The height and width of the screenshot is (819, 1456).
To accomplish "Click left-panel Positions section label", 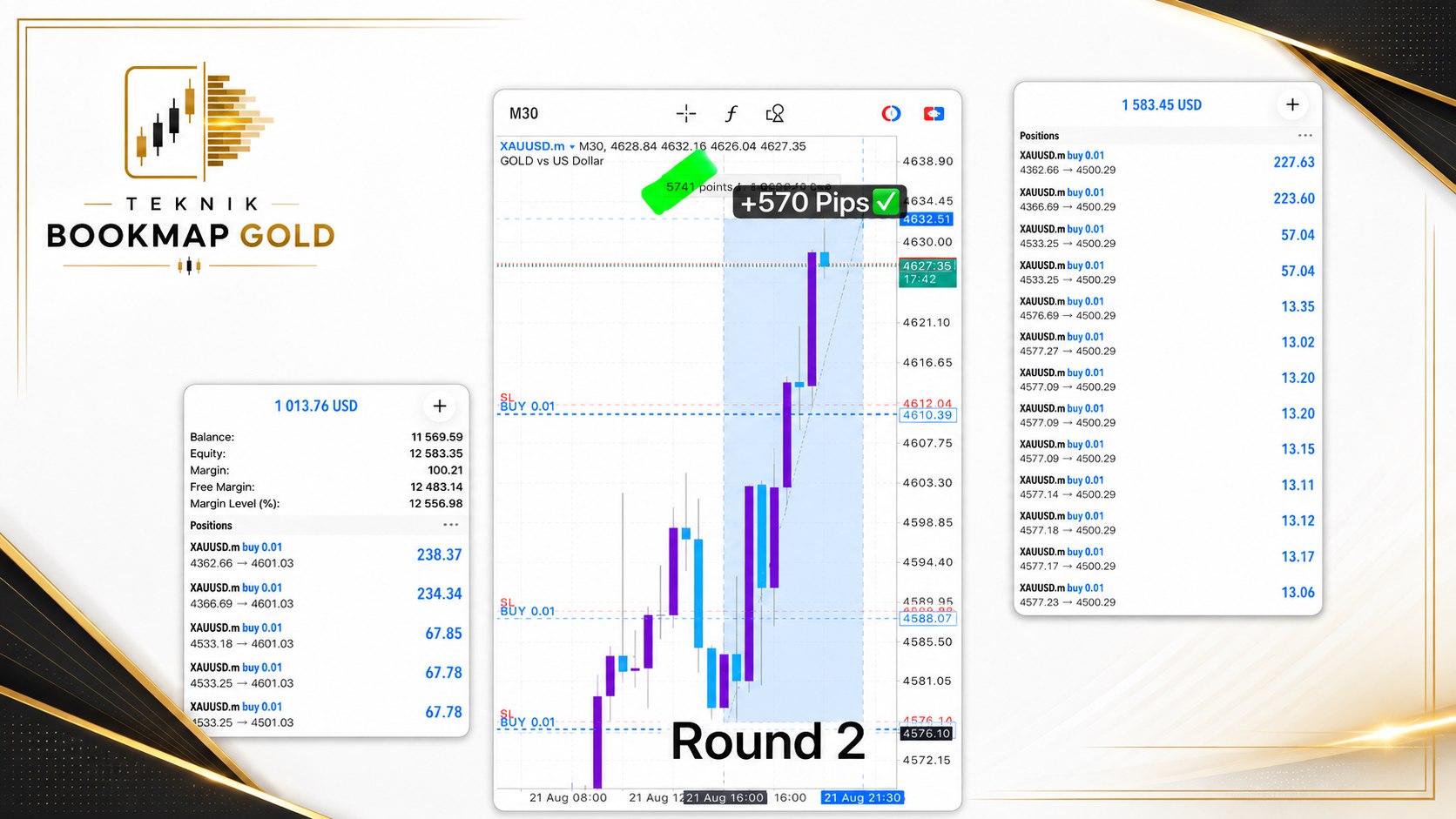I will (211, 526).
